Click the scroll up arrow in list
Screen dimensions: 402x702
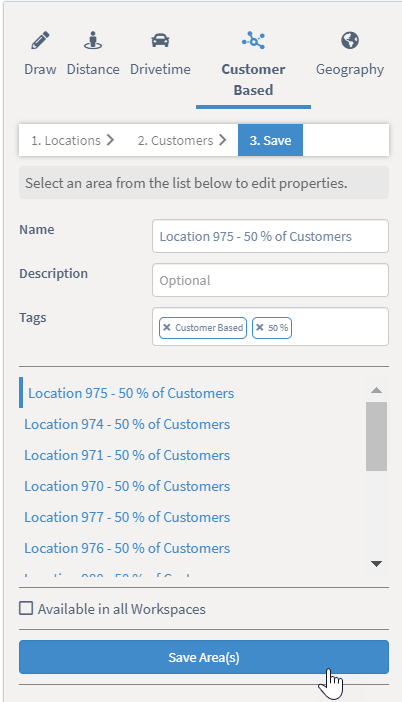[x=376, y=390]
